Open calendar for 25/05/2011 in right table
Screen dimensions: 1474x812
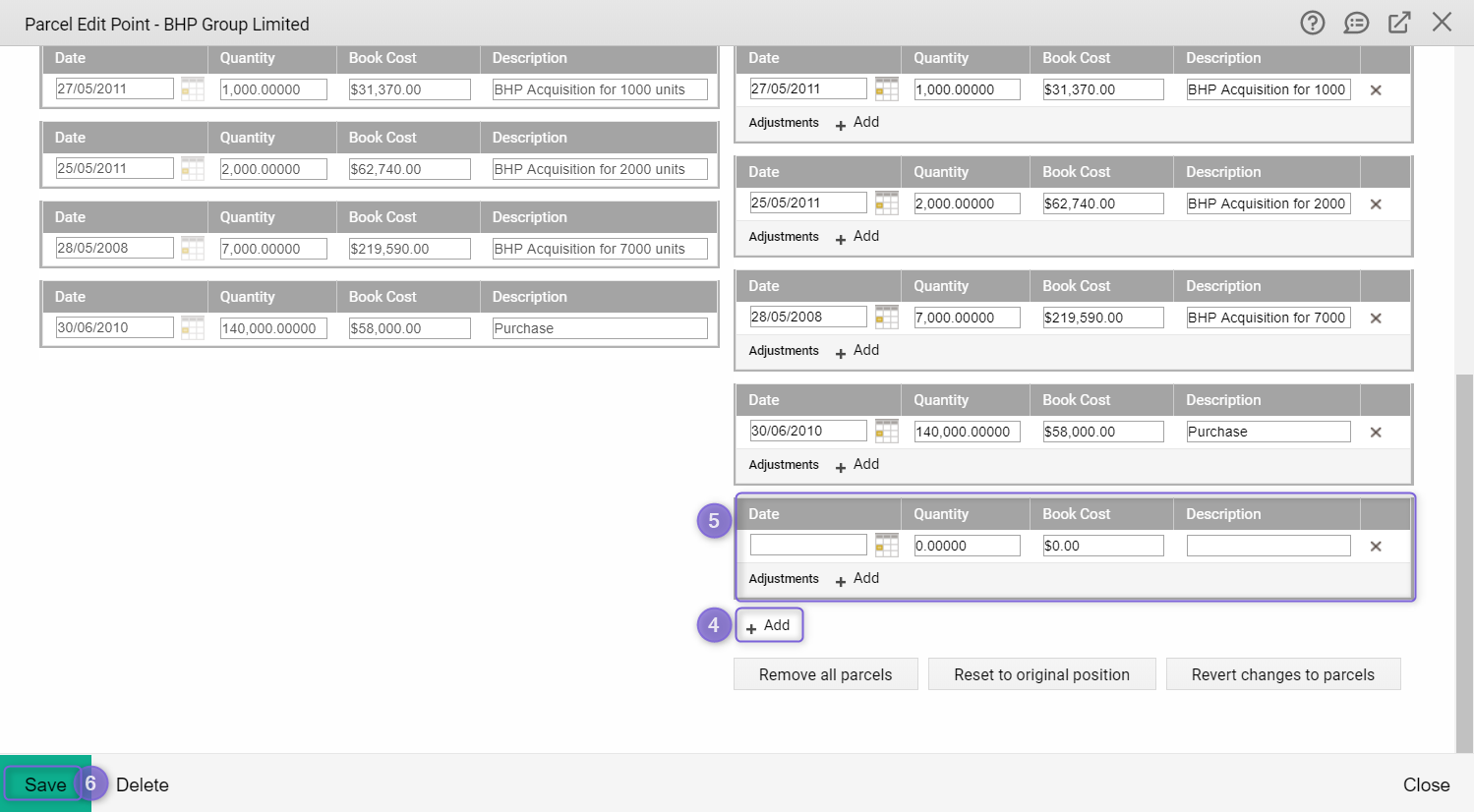[887, 203]
